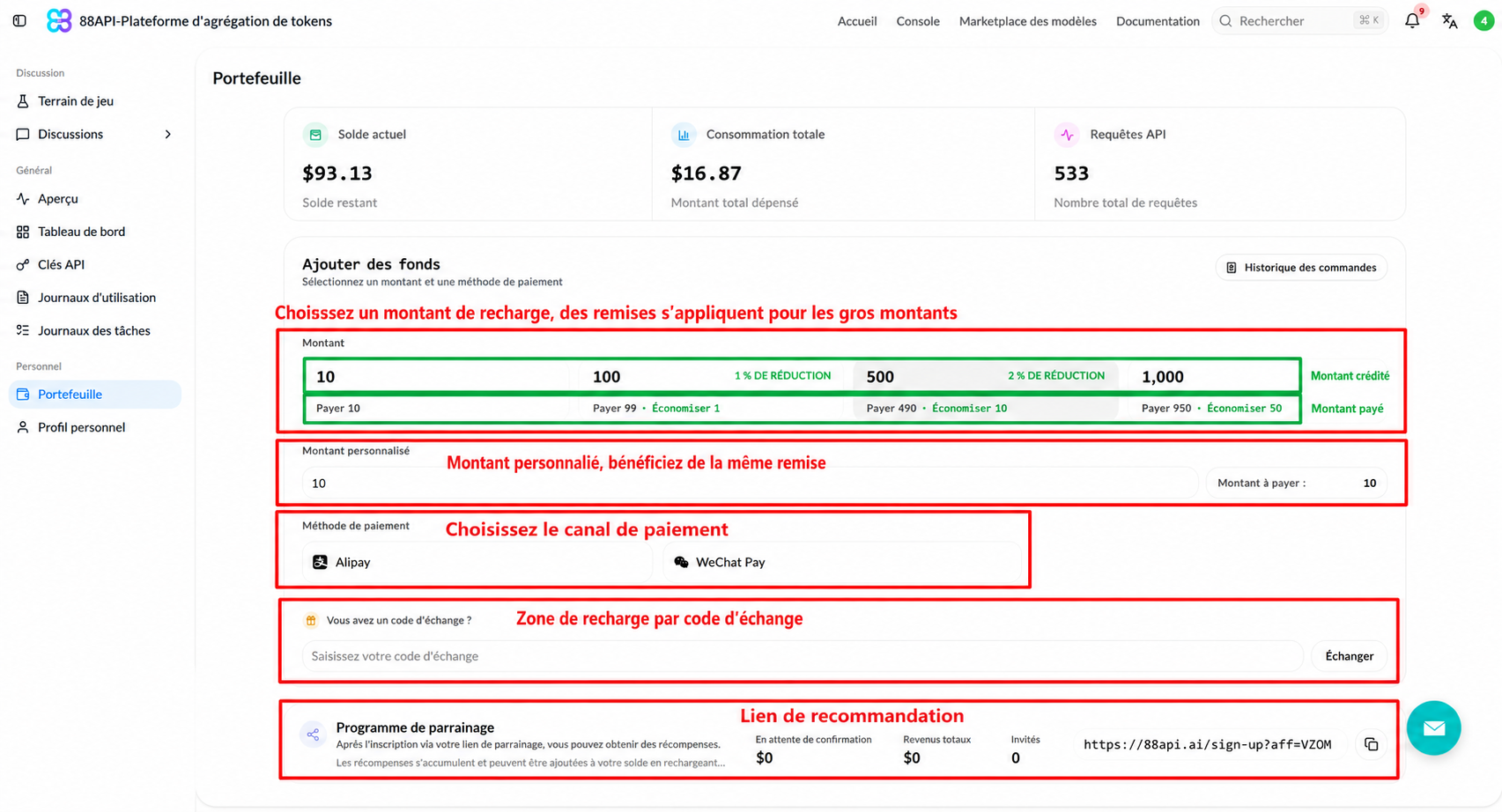
Task: Click the Journaux des tâches list icon
Action: (x=23, y=330)
